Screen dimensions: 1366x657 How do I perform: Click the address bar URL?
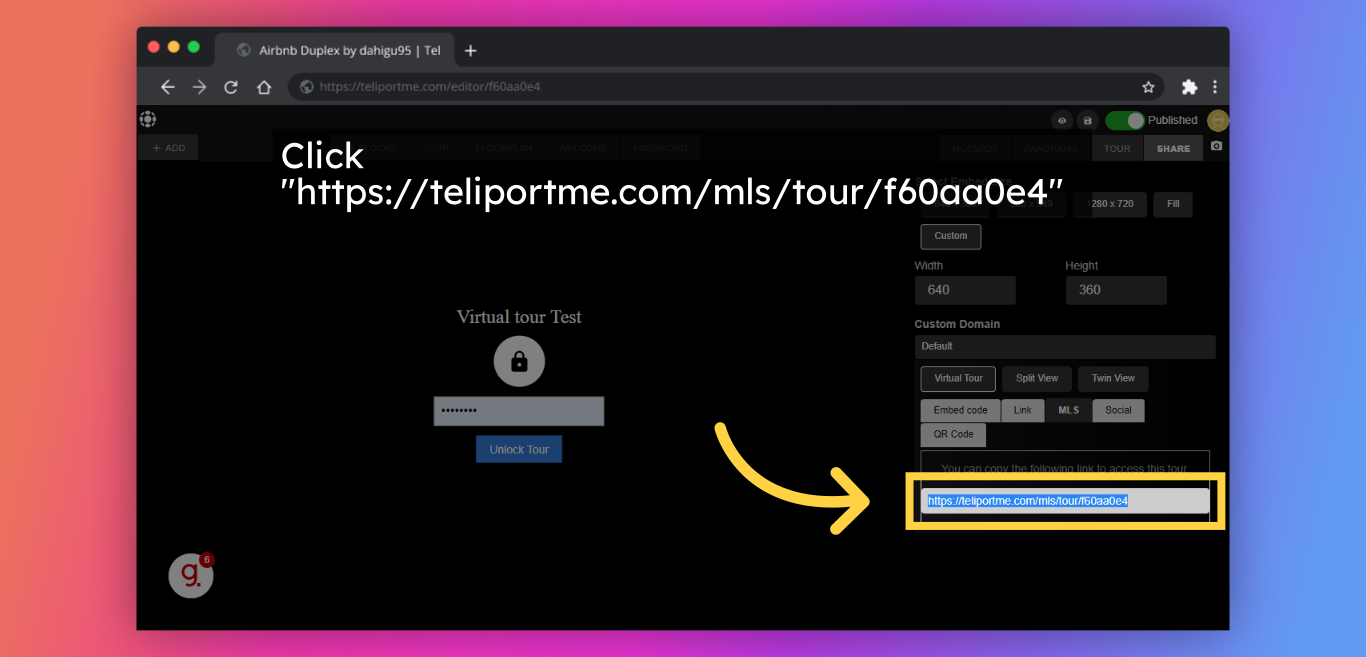click(x=430, y=87)
